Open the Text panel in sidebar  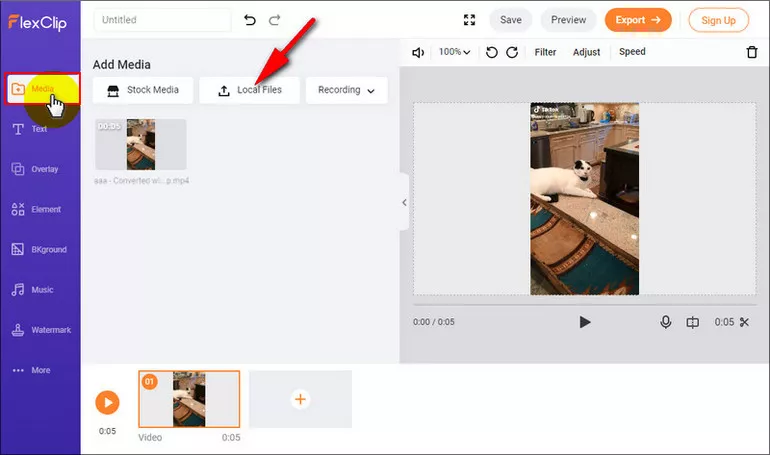pyautogui.click(x=29, y=129)
